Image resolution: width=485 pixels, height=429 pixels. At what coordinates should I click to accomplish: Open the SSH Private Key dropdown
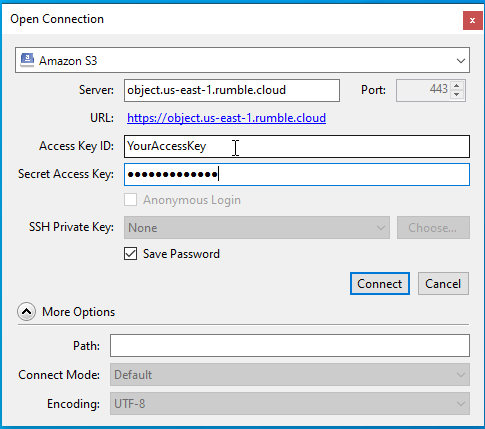pos(257,228)
